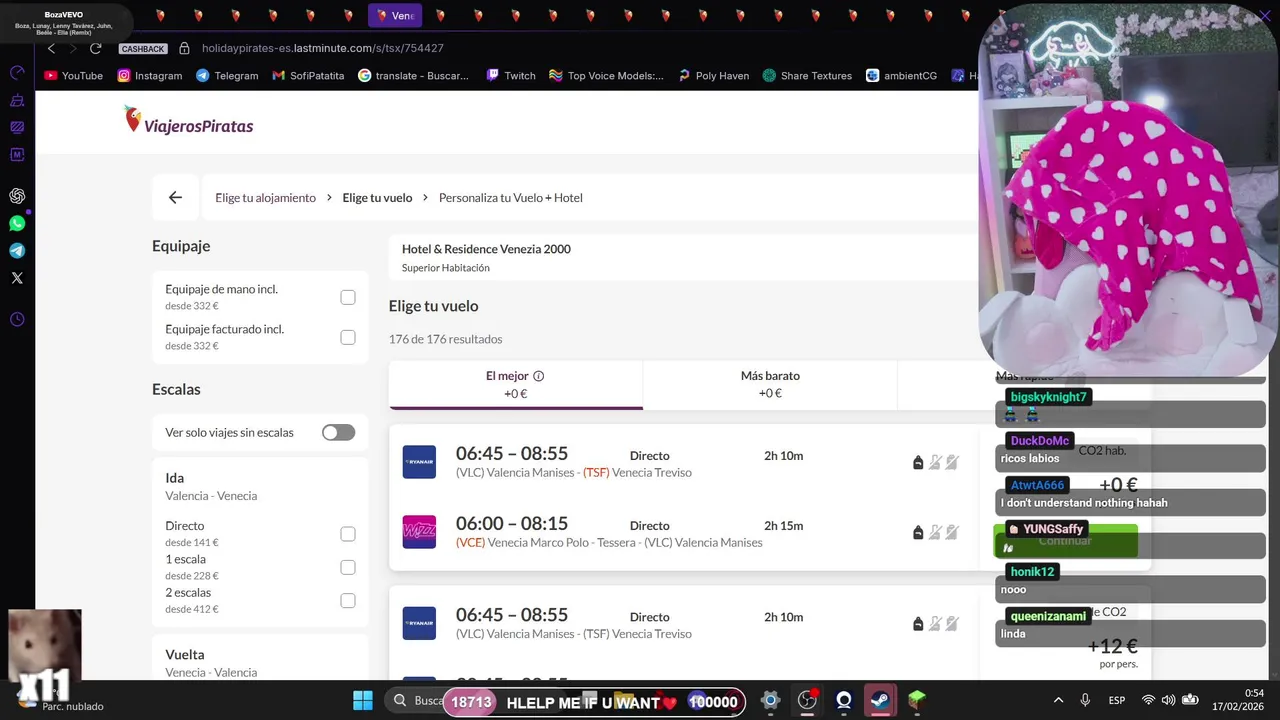This screenshot has height=720, width=1280.
Task: Check the Ida Directo checkbox
Action: (x=348, y=534)
